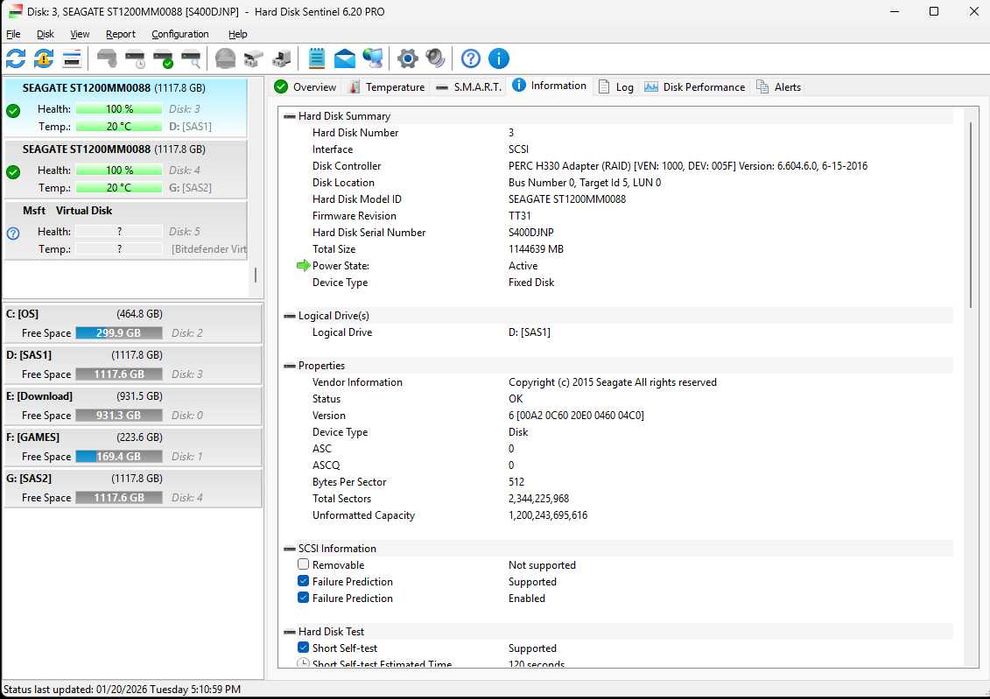Switch to the S.M.A.R.T. tab

pos(468,87)
